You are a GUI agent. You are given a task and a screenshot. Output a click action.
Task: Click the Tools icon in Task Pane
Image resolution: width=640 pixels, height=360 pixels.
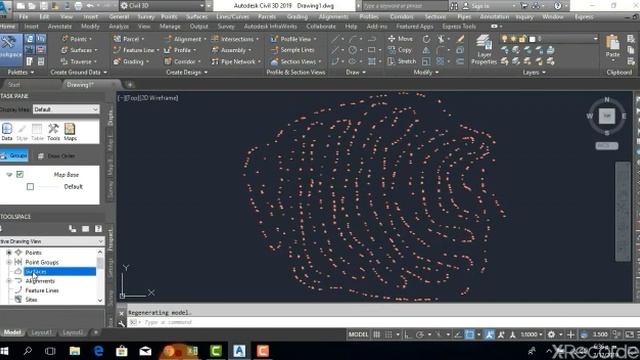point(53,132)
